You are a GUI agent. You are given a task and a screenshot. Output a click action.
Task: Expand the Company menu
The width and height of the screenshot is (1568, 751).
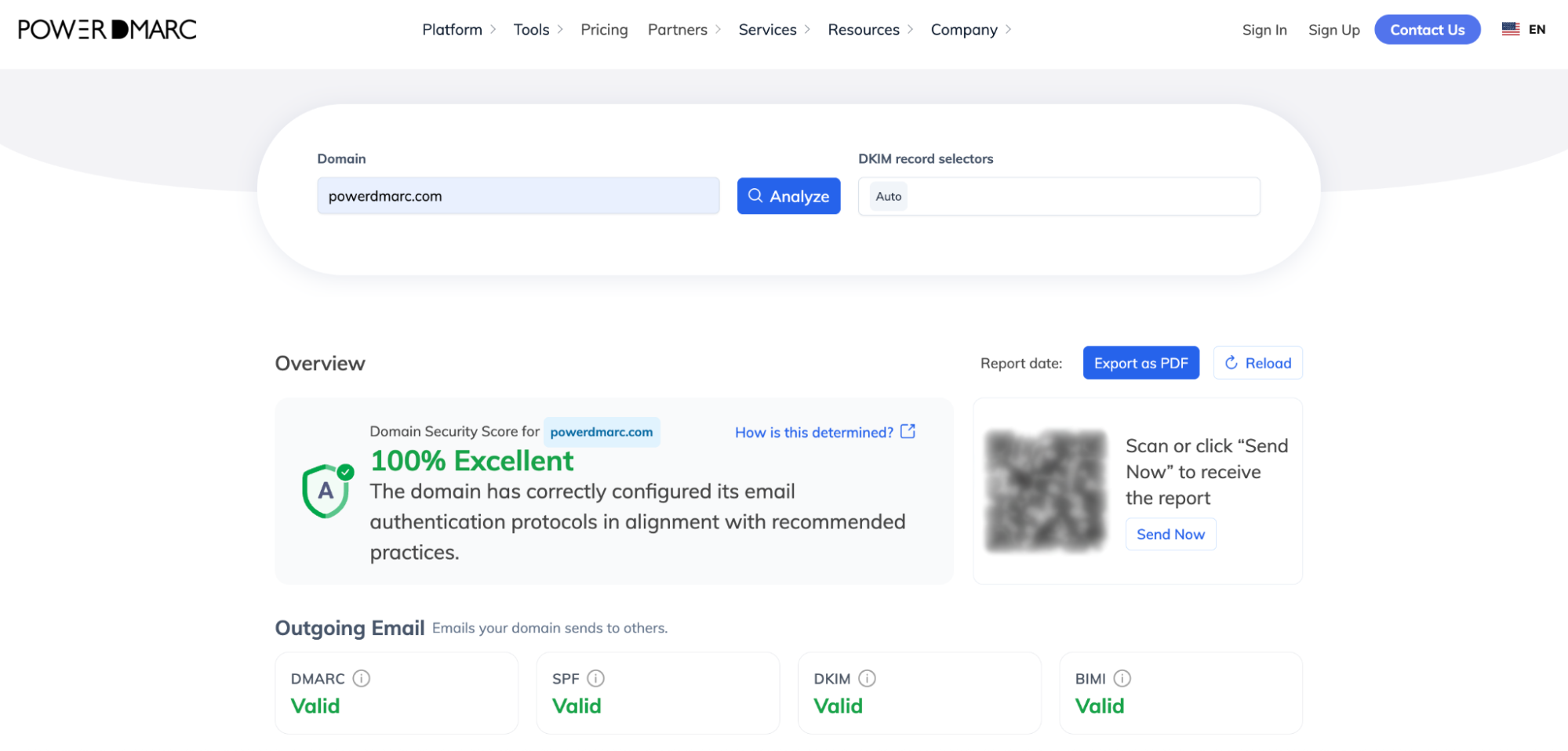pyautogui.click(x=971, y=30)
